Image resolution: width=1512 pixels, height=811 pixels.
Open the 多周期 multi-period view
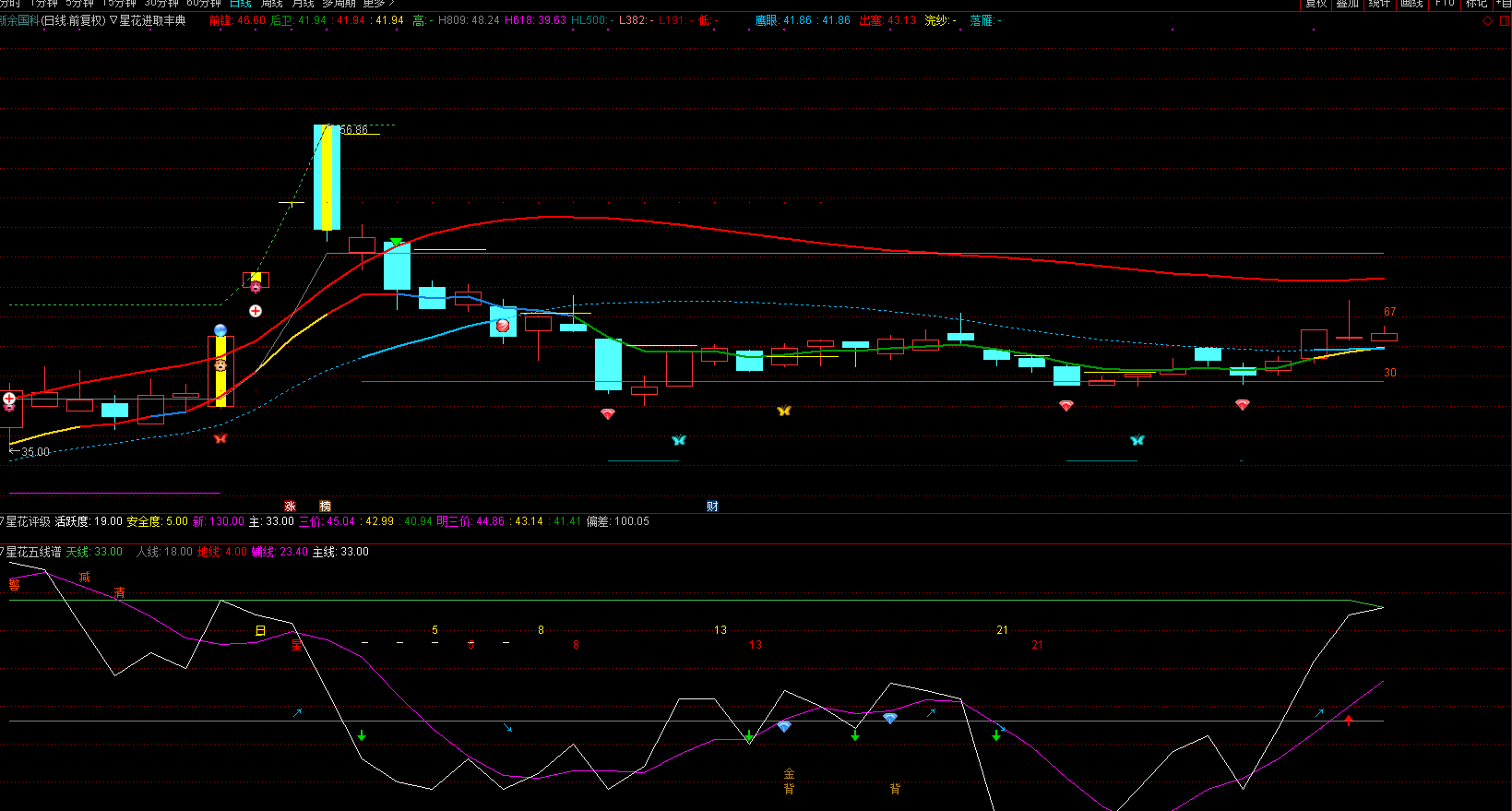(339, 4)
